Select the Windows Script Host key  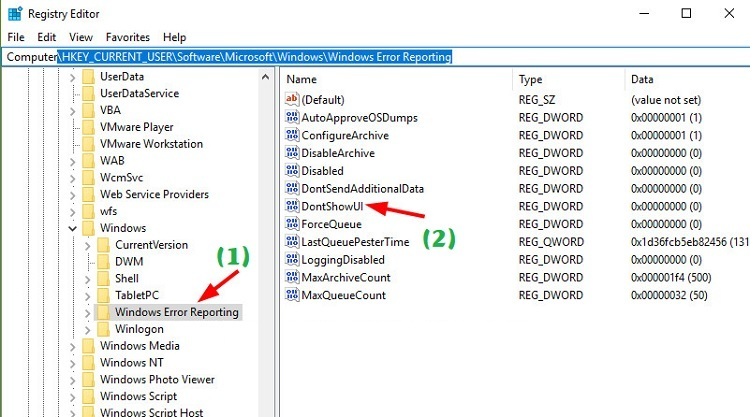(151, 412)
